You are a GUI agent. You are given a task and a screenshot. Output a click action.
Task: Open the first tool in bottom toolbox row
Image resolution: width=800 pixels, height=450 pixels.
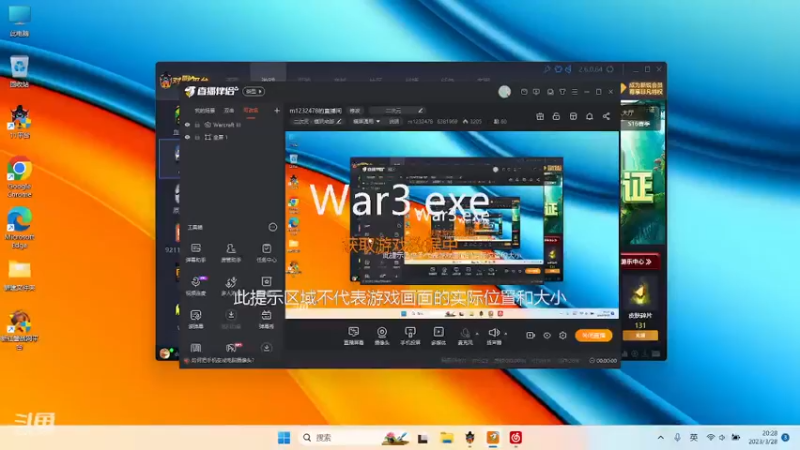(x=196, y=348)
